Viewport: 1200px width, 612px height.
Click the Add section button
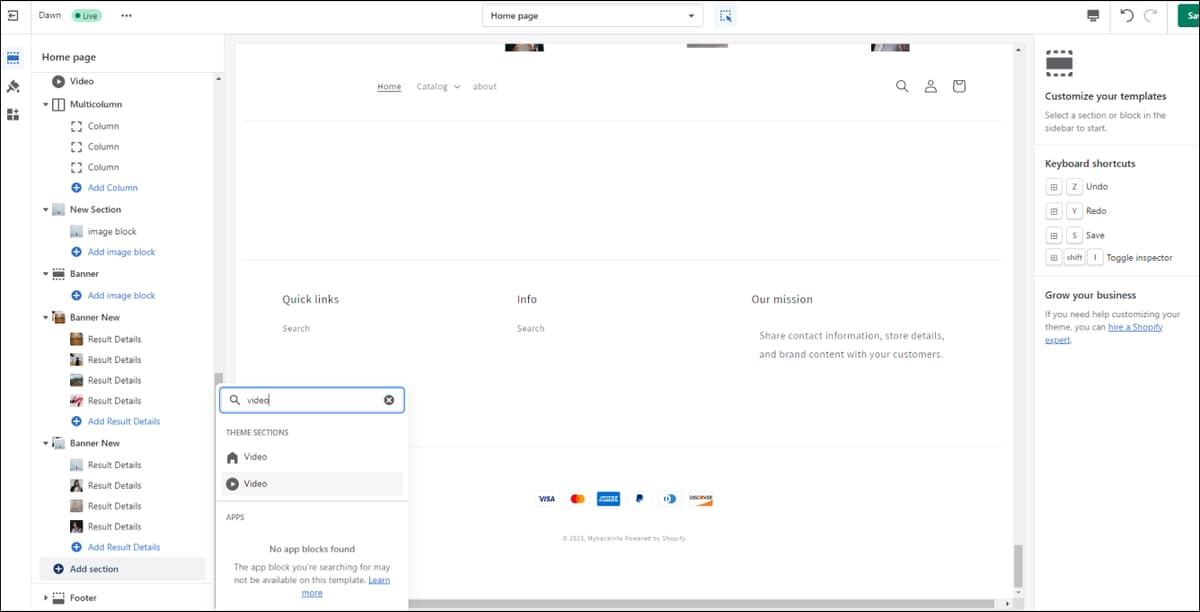tap(122, 569)
